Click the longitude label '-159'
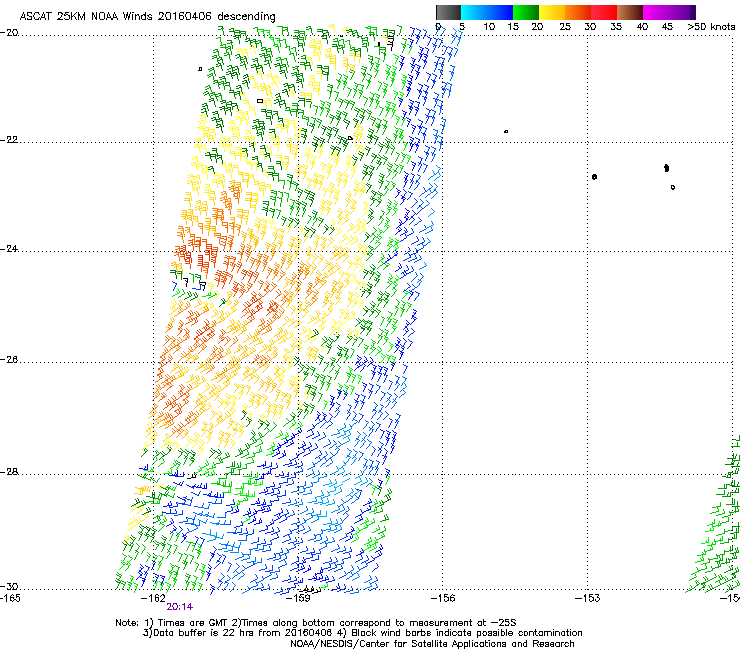Screen dimensions: 740x650 point(299,598)
